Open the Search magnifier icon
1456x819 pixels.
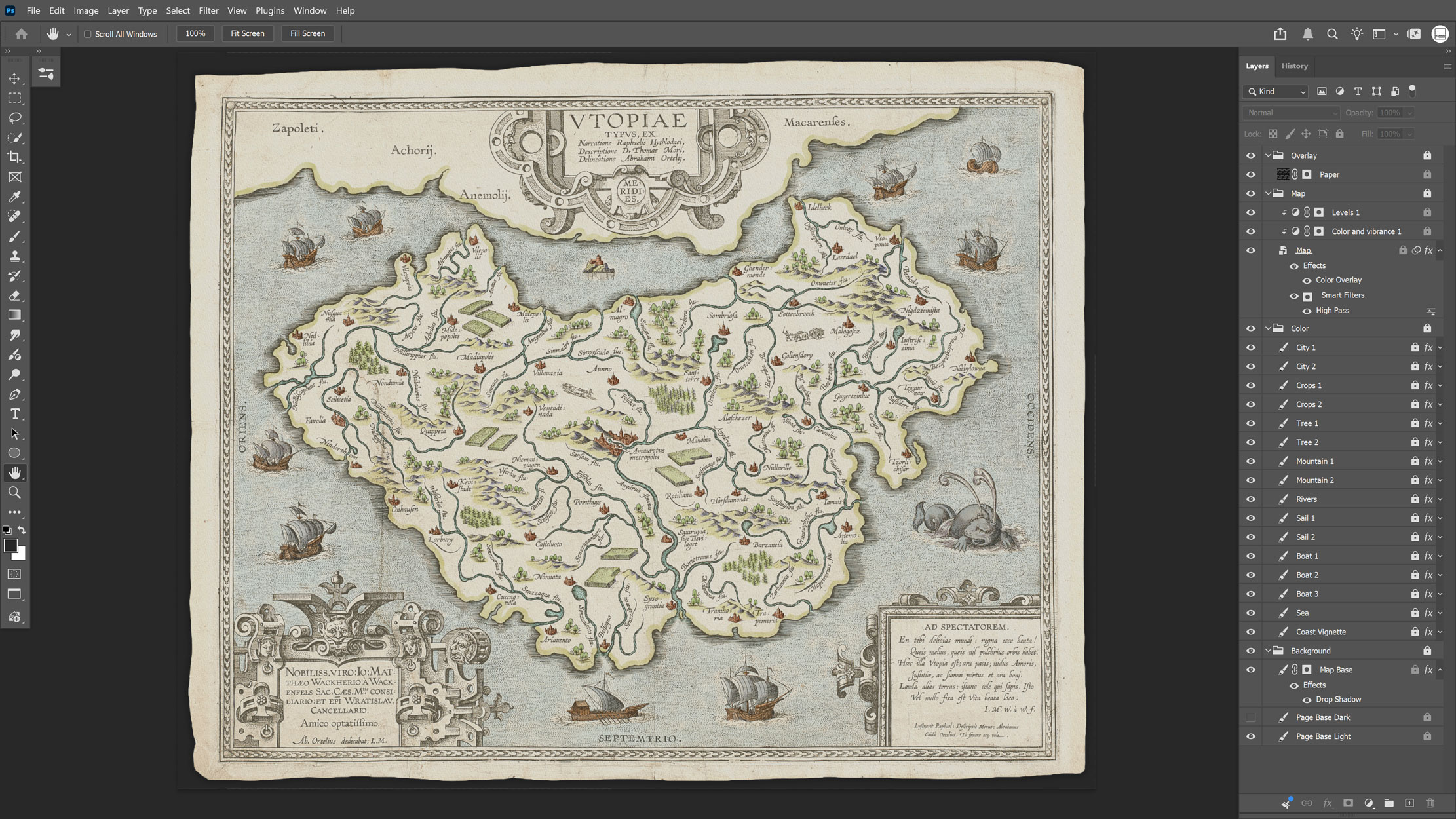1332,34
